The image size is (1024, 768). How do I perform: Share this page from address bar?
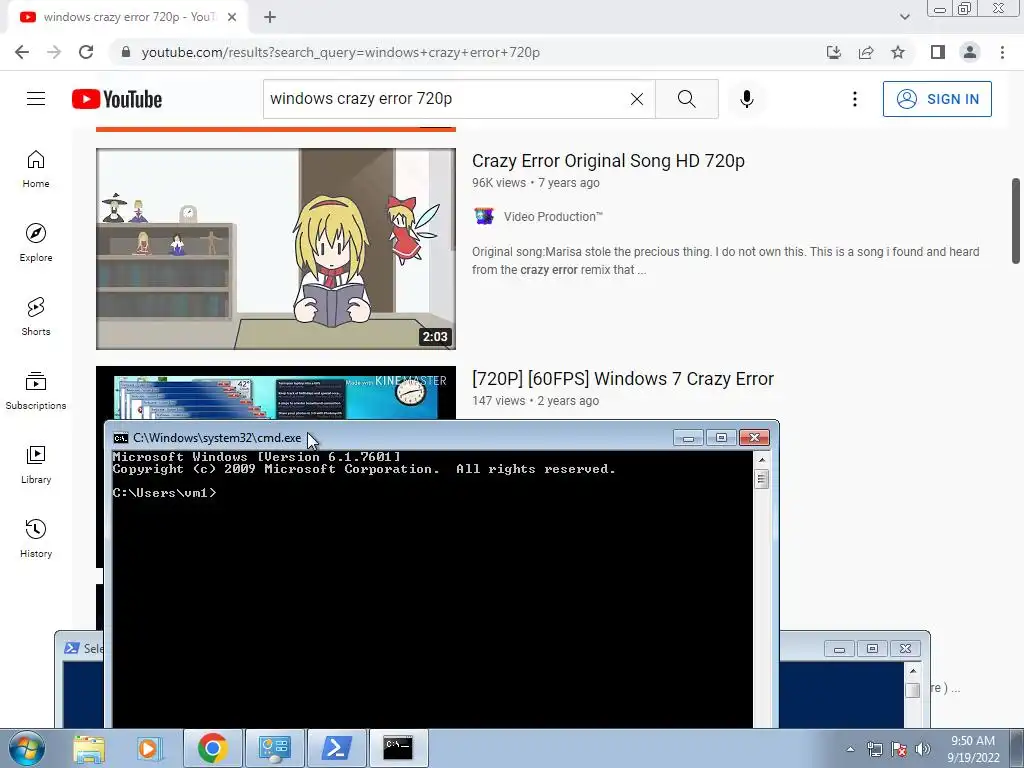tap(866, 52)
